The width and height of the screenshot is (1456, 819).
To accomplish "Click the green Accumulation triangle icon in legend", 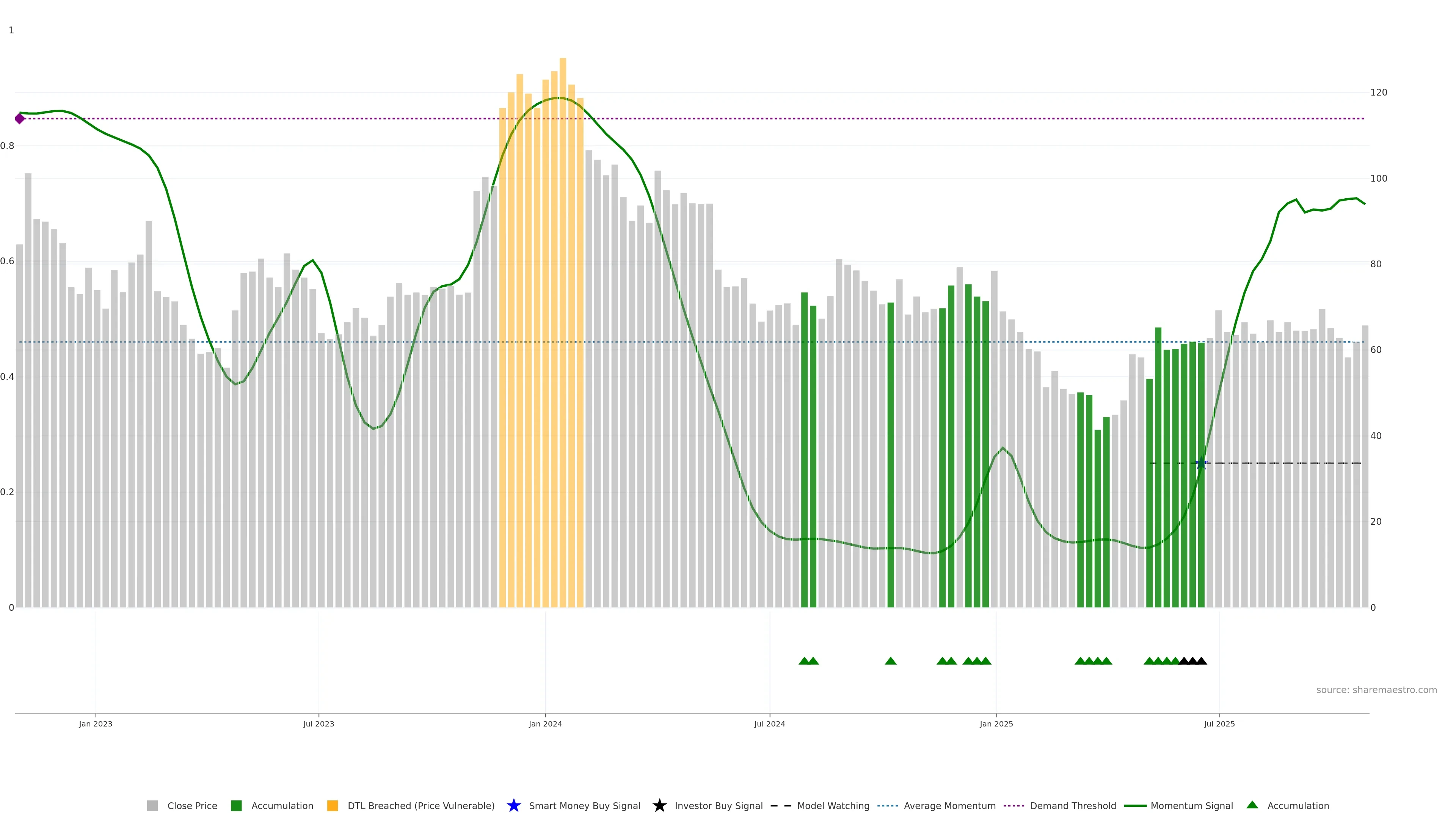I will pyautogui.click(x=1252, y=805).
